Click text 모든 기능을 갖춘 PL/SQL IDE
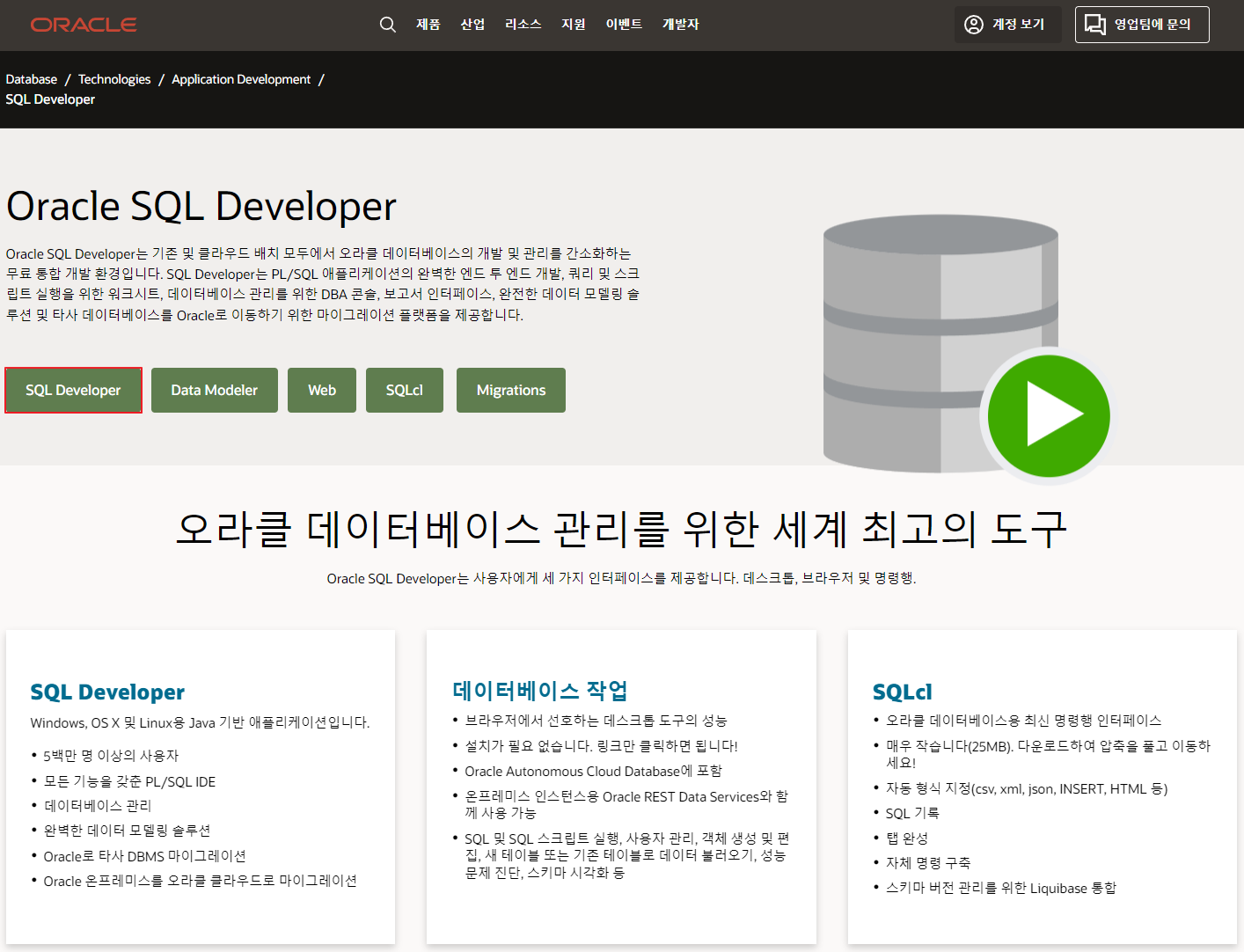This screenshot has width=1244, height=952. (129, 781)
